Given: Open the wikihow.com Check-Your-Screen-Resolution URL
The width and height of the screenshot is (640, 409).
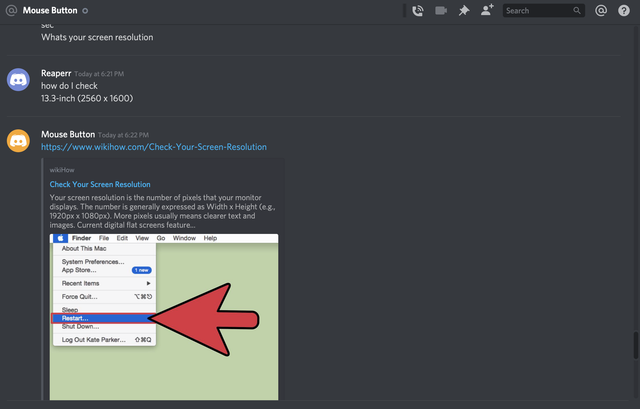Looking at the screenshot, I should 154,147.
